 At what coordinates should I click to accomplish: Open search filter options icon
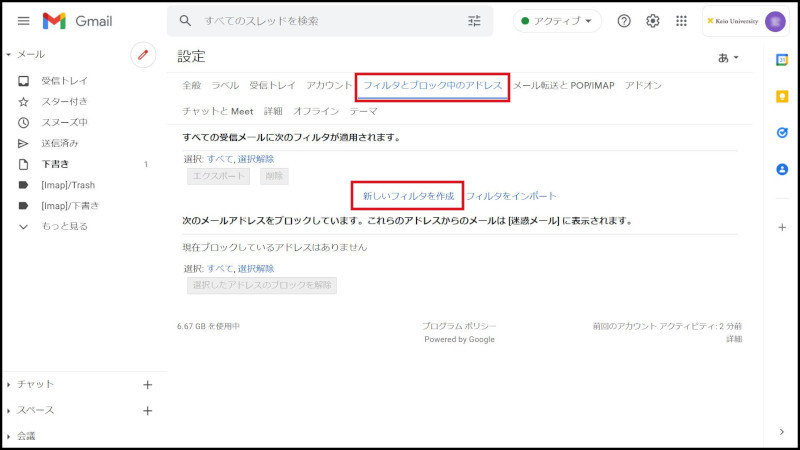point(474,21)
